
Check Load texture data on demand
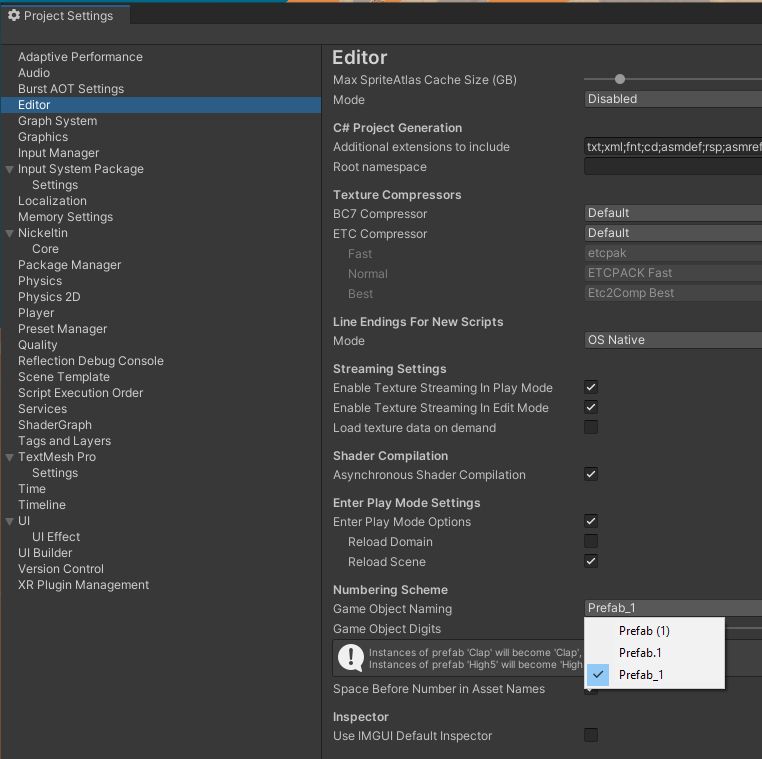pos(591,428)
